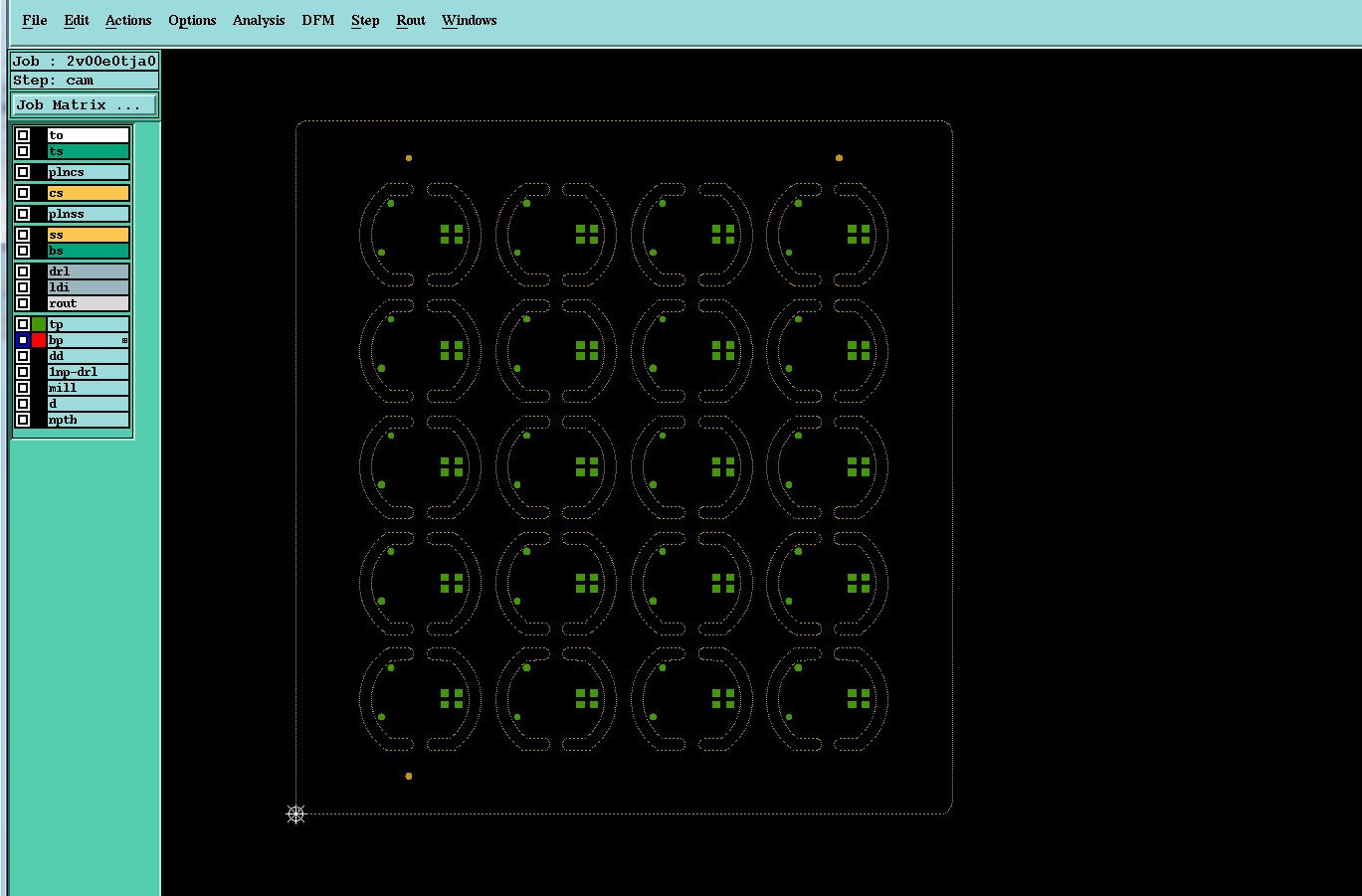This screenshot has width=1362, height=896.
Task: Check the plncs layer box
Action: point(23,172)
